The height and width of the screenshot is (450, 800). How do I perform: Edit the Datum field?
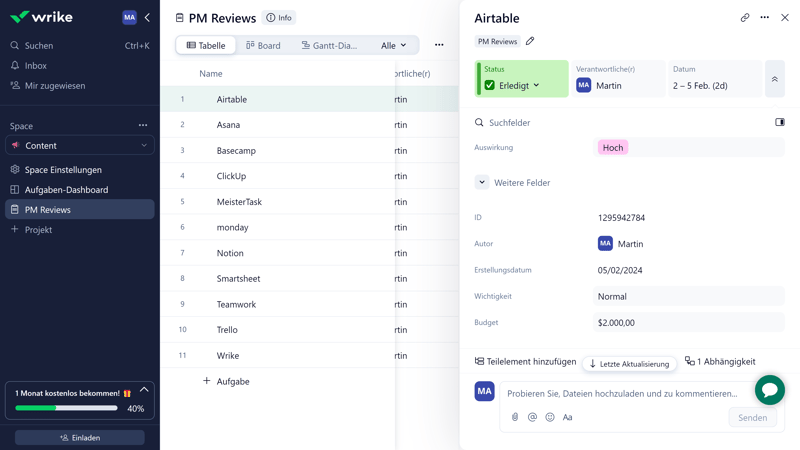[715, 79]
